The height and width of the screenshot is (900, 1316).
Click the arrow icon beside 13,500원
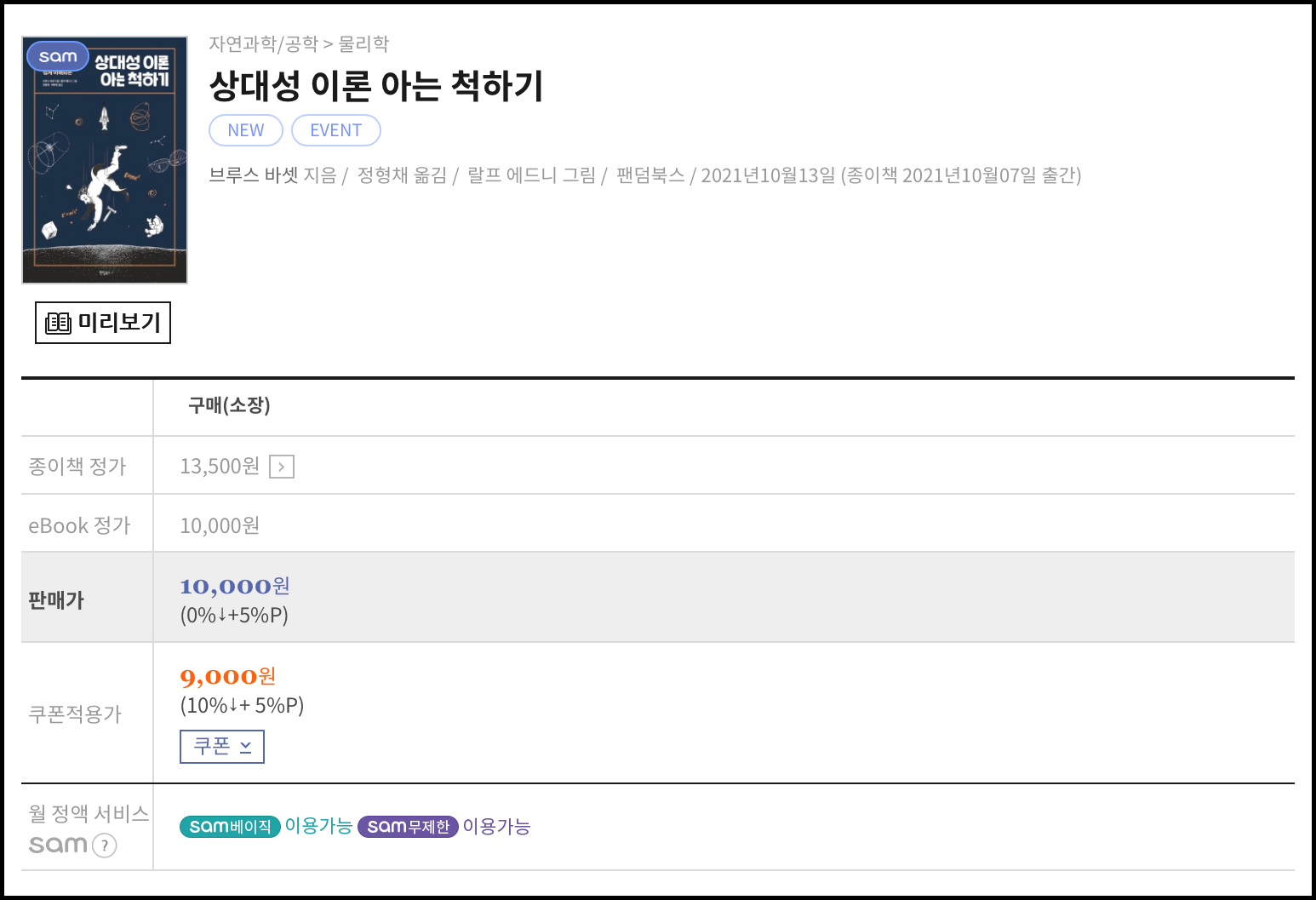(282, 467)
